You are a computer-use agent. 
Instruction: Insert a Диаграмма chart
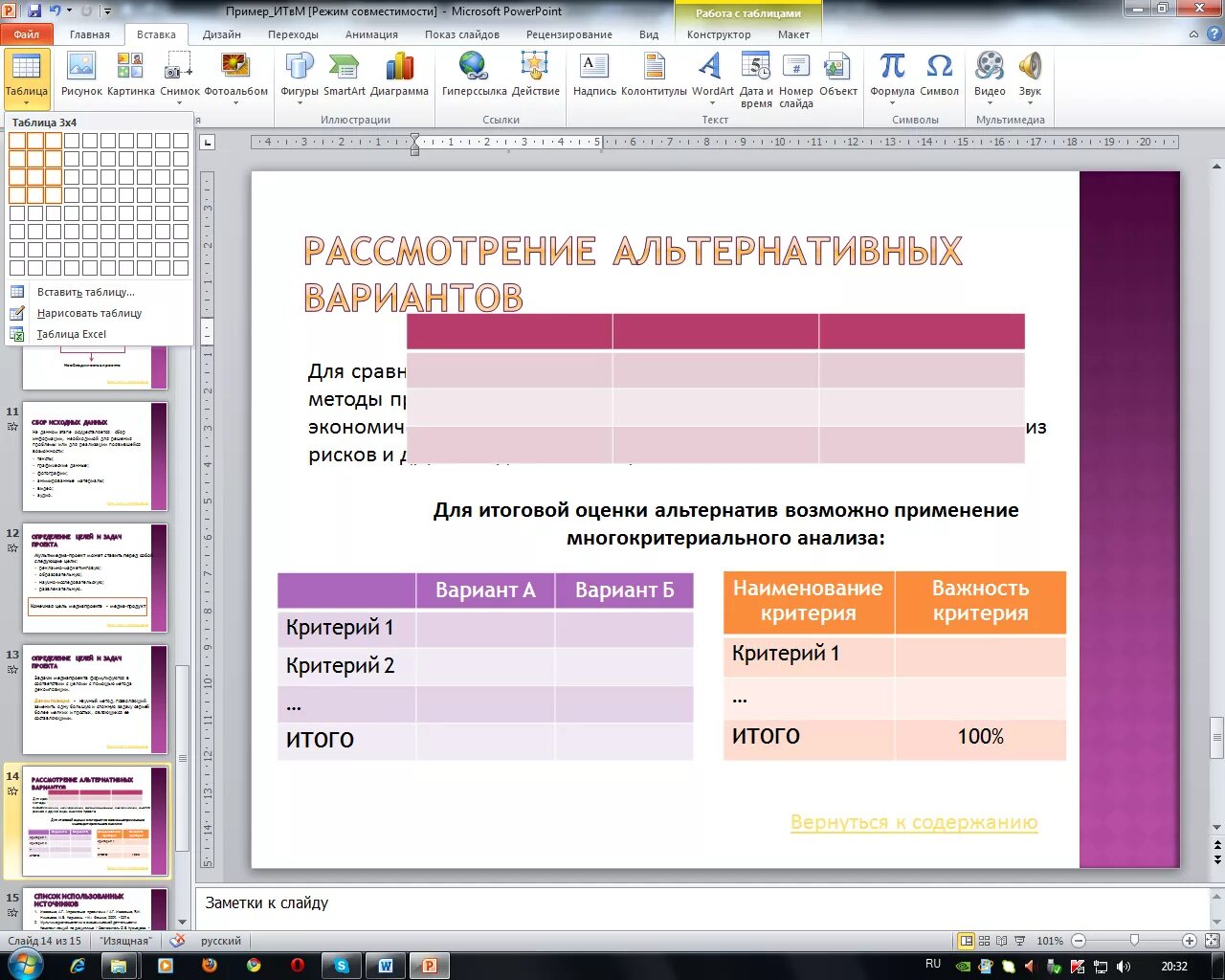point(399,75)
